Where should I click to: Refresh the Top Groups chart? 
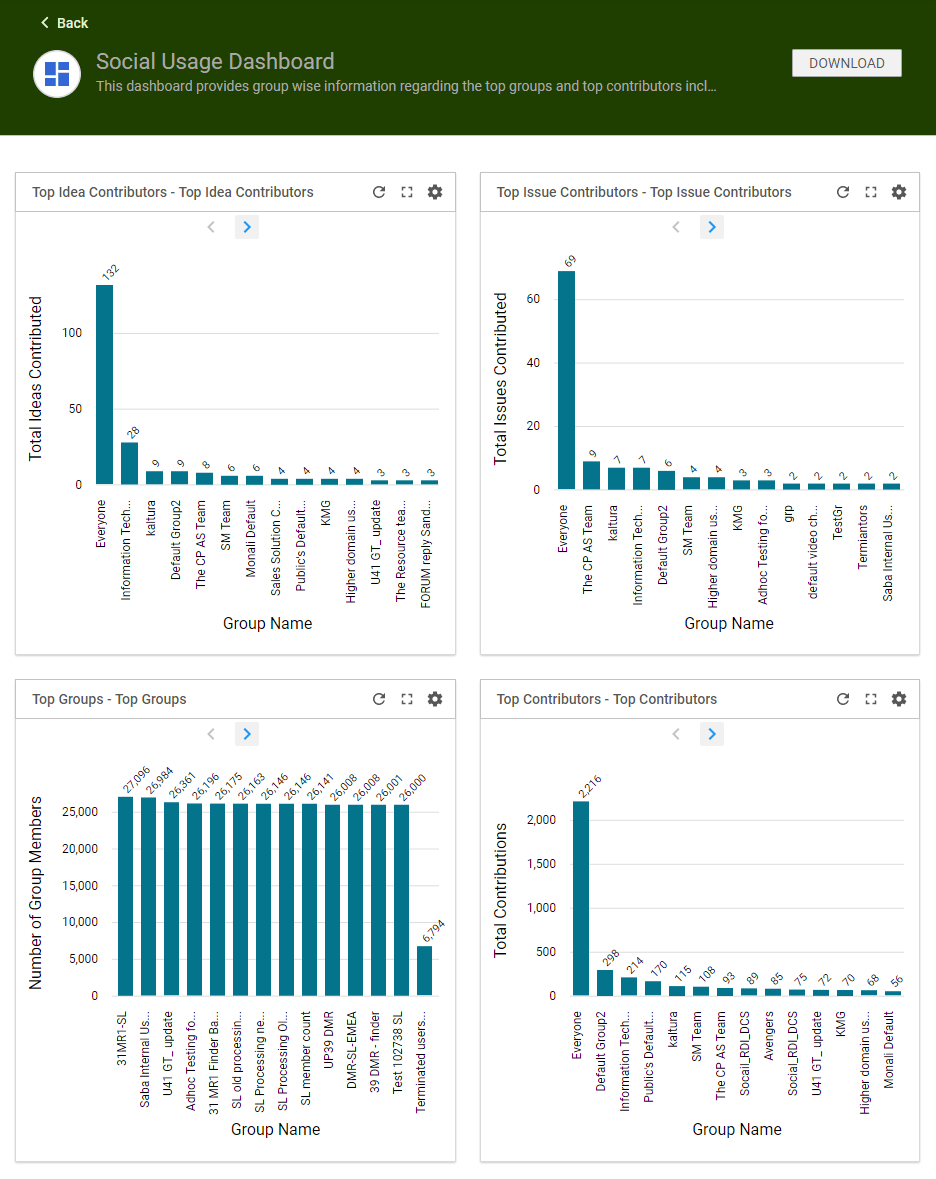pos(379,699)
